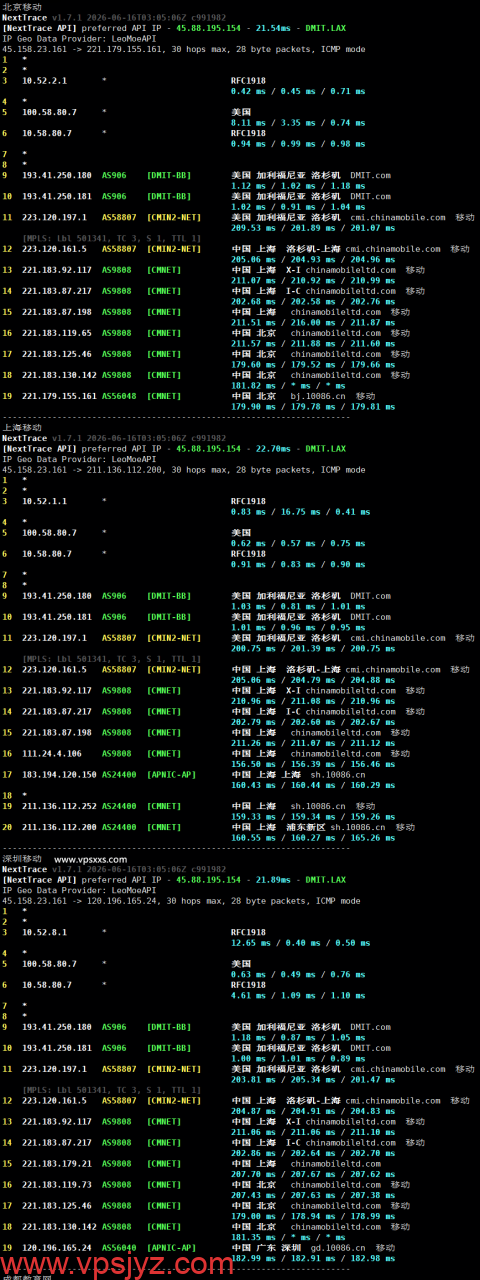Select latency '0.62 ms / 0.57 ms / 0.75 ms'
This screenshot has height=1280, width=480.
click(x=297, y=542)
